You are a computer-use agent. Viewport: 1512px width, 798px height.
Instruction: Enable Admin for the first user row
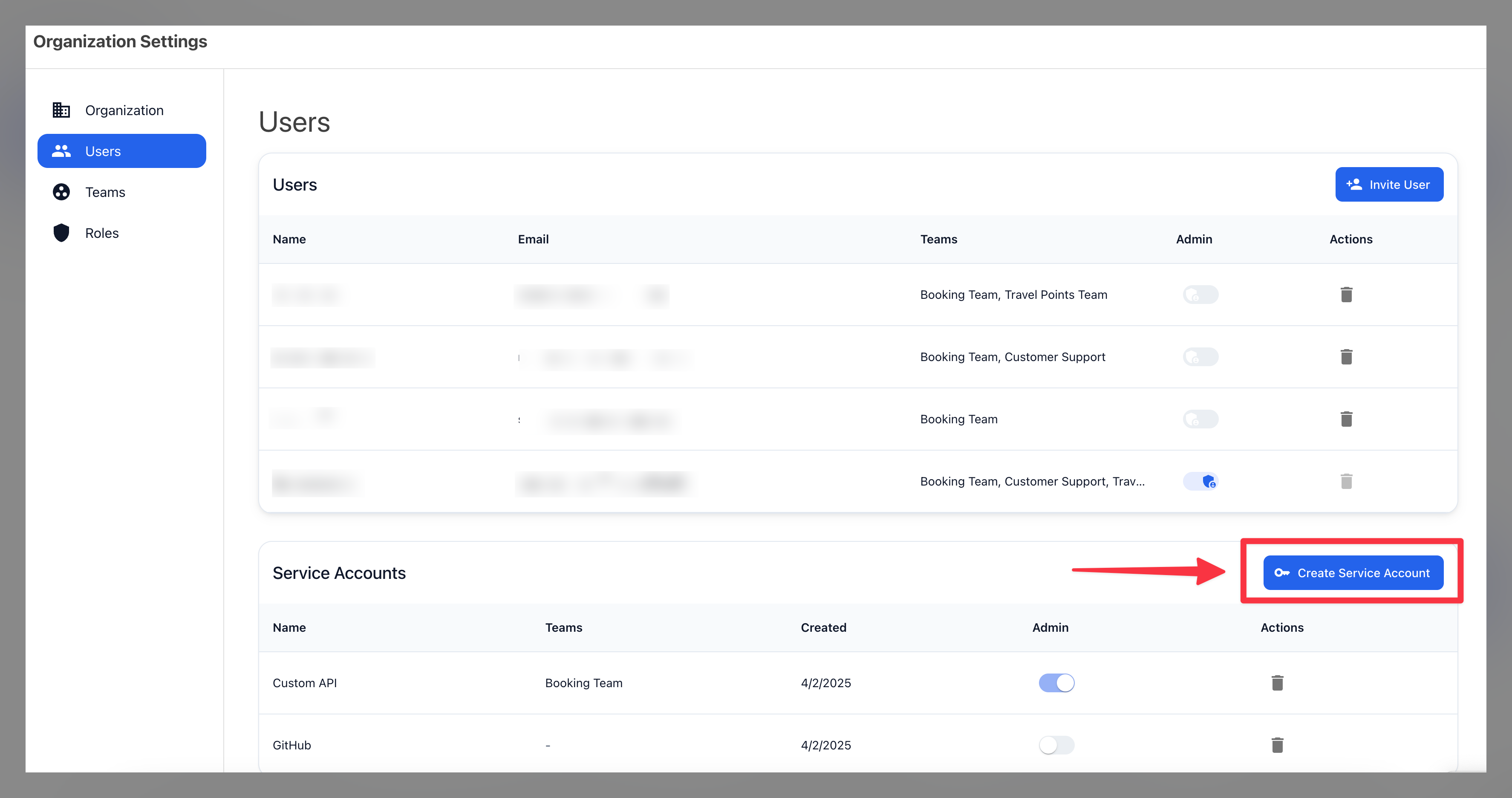[1200, 295]
